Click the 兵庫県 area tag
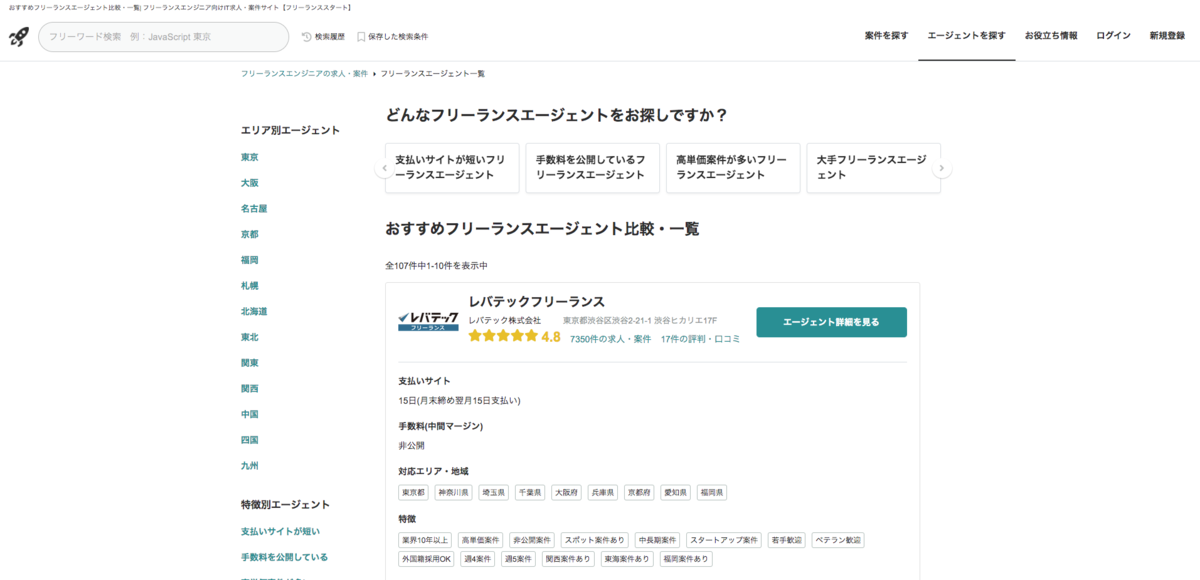Screen dimensions: 1200x580 [603, 492]
